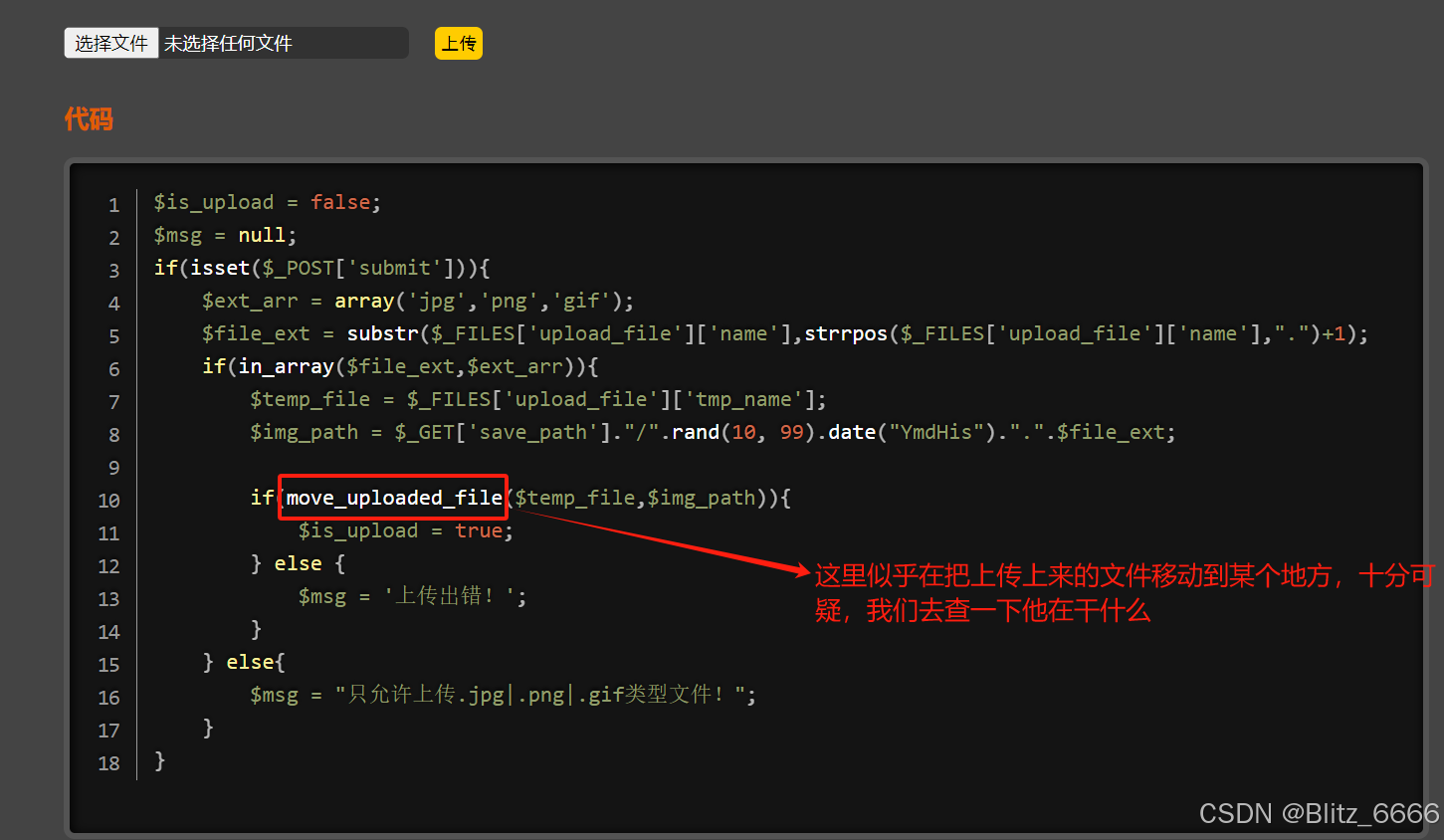
Task: Click the '} else {' on line 12
Action: 298,563
